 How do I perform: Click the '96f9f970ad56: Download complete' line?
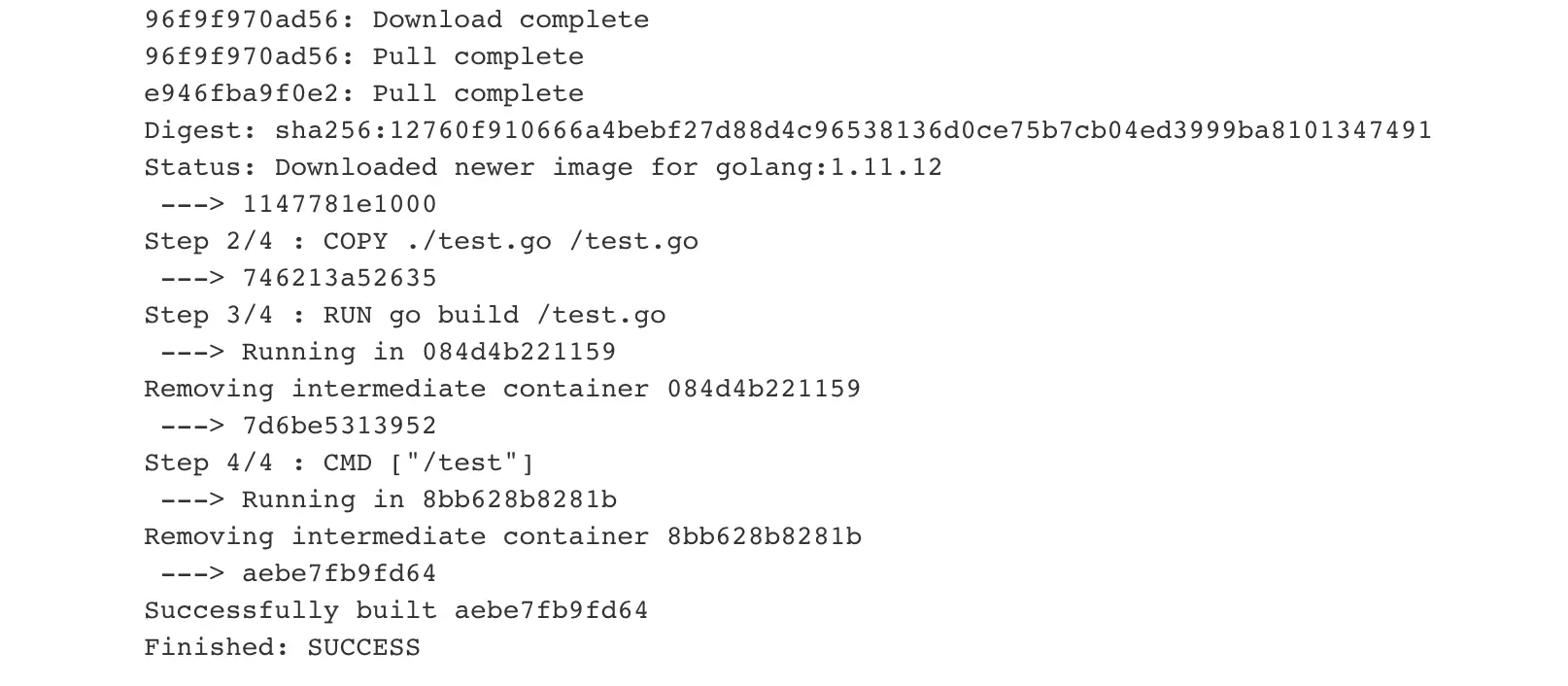pos(396,19)
